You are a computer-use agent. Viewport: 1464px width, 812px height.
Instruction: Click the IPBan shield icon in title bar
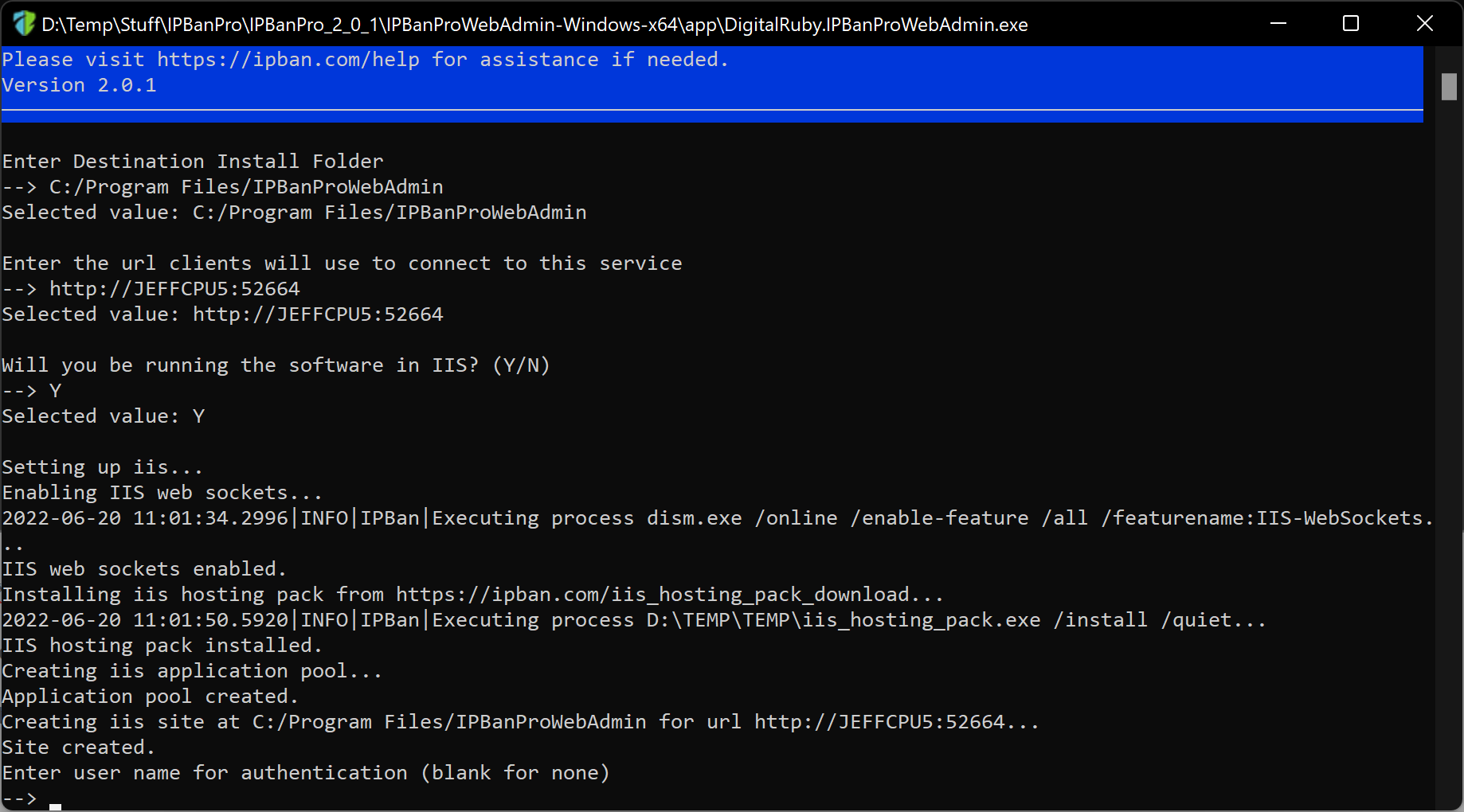pos(23,24)
